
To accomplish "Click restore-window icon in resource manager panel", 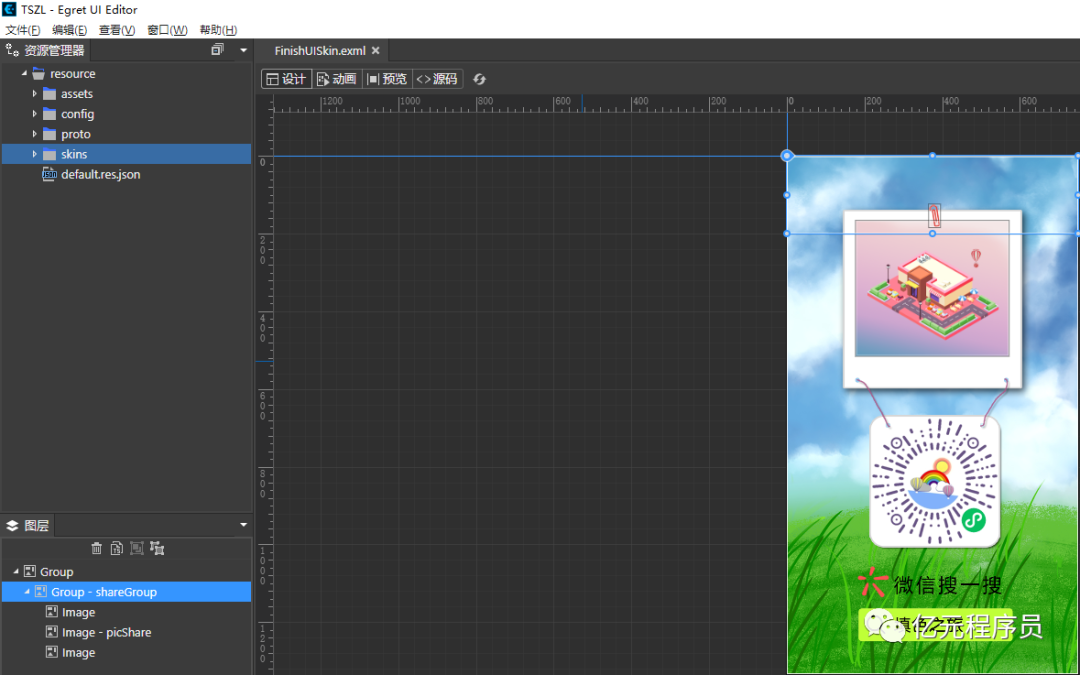I will (x=217, y=50).
